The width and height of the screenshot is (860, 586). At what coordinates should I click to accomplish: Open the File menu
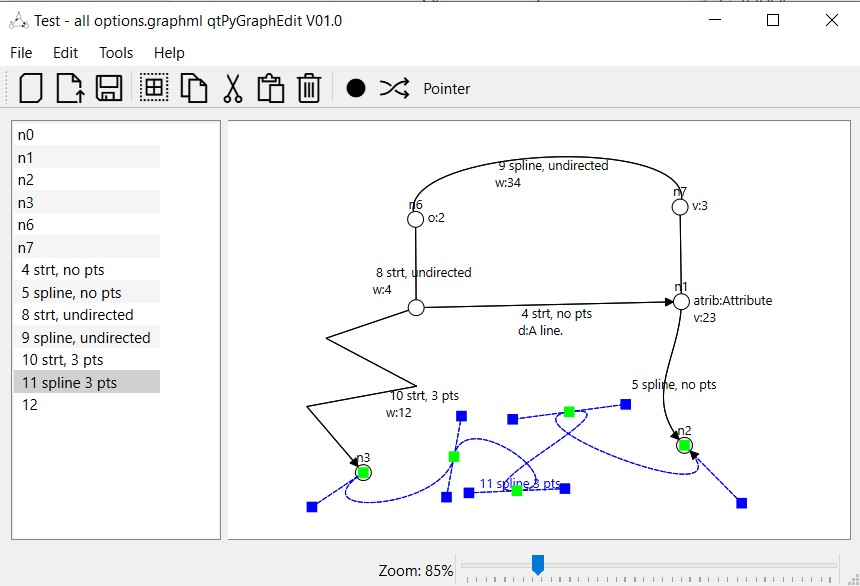(x=21, y=52)
